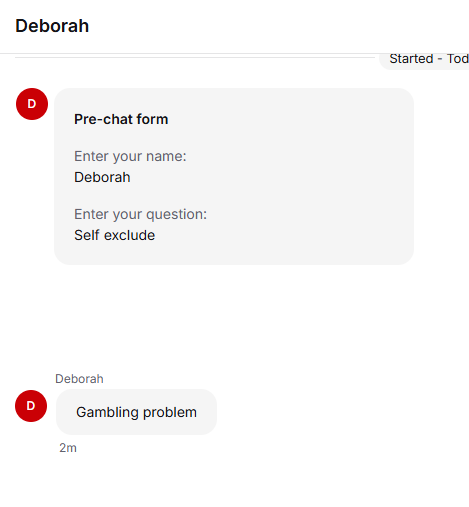This screenshot has height=507, width=469.
Task: Click the red D avatar next to Gambling problem
Action: point(31,406)
